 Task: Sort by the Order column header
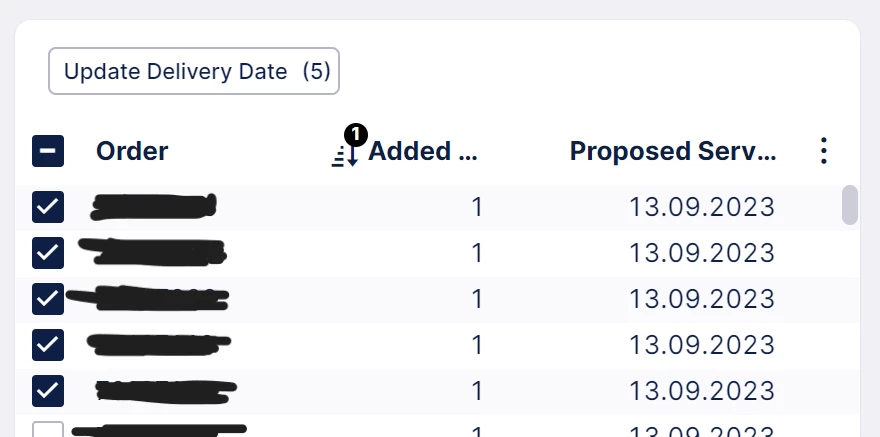(132, 151)
